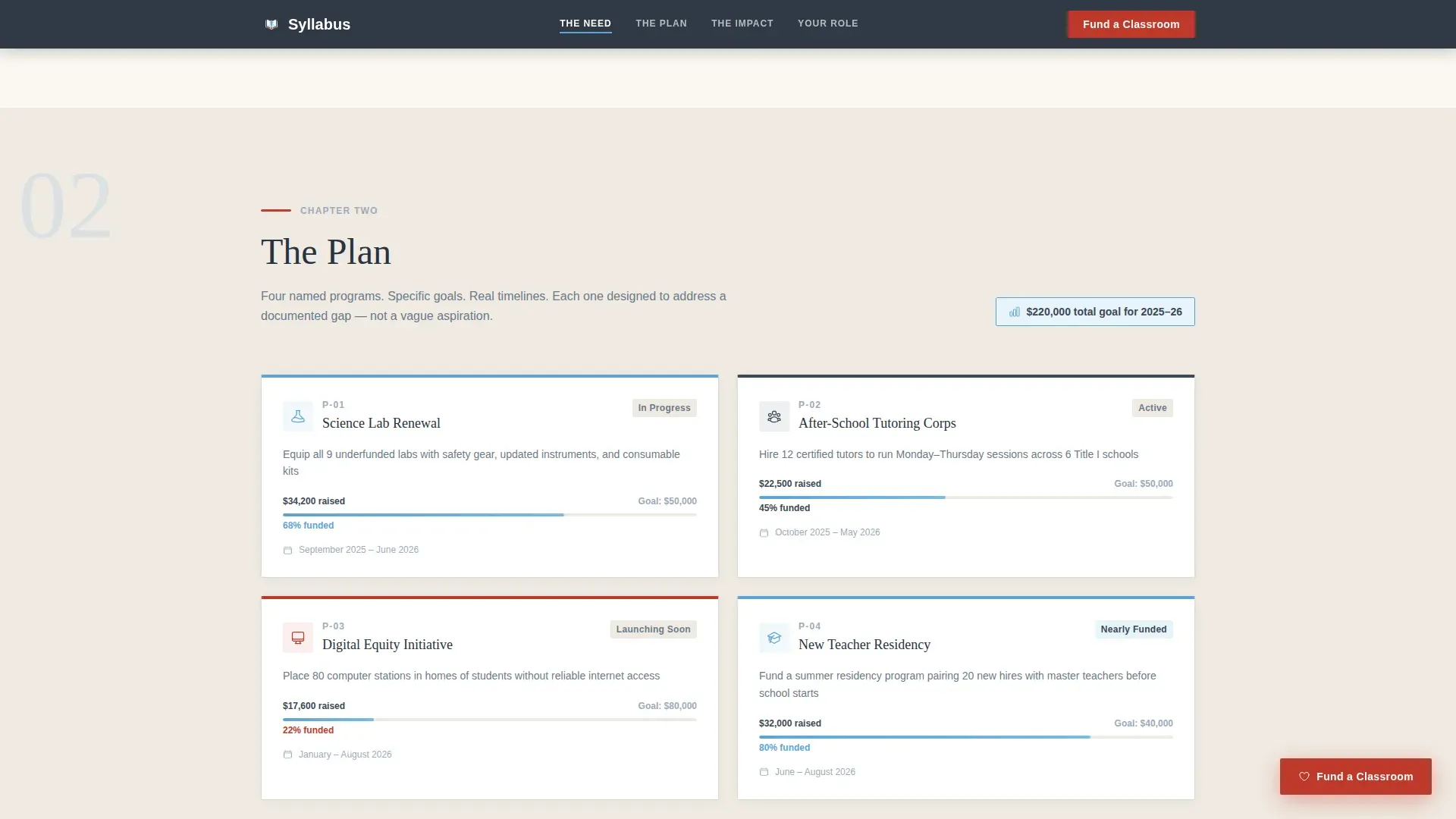Go to The Plan nav link
This screenshot has height=819, width=1456.
click(661, 24)
